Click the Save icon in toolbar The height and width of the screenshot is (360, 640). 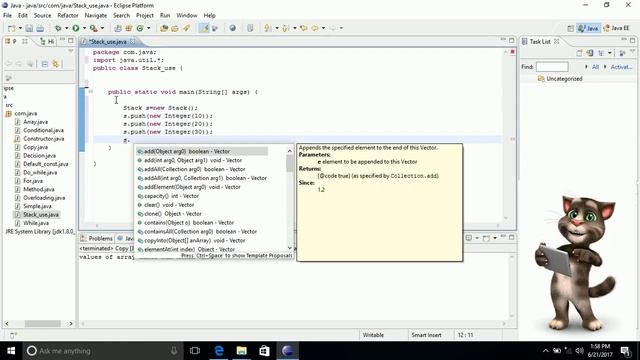coord(29,28)
